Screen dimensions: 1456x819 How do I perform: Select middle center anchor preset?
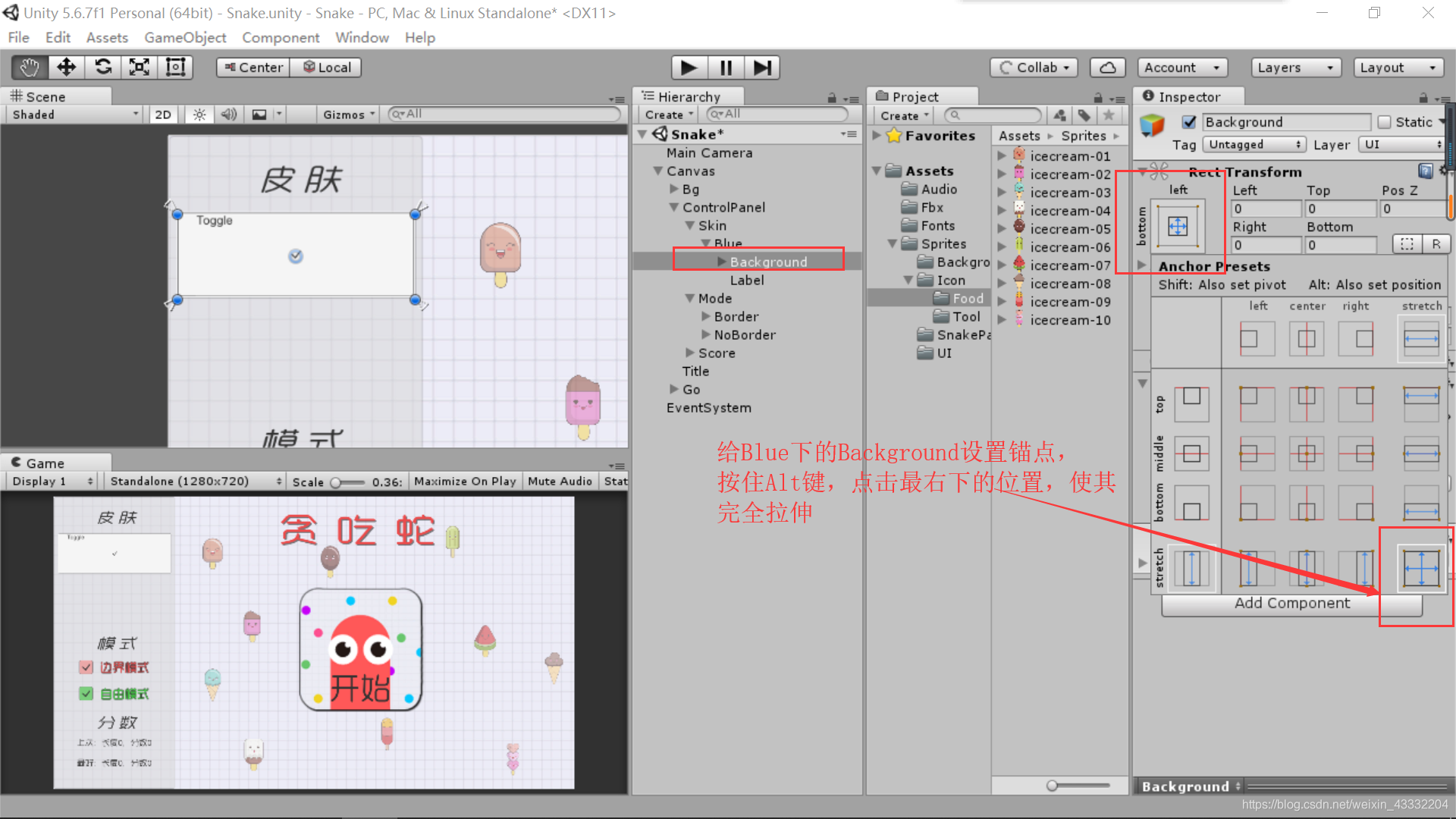click(x=1307, y=453)
